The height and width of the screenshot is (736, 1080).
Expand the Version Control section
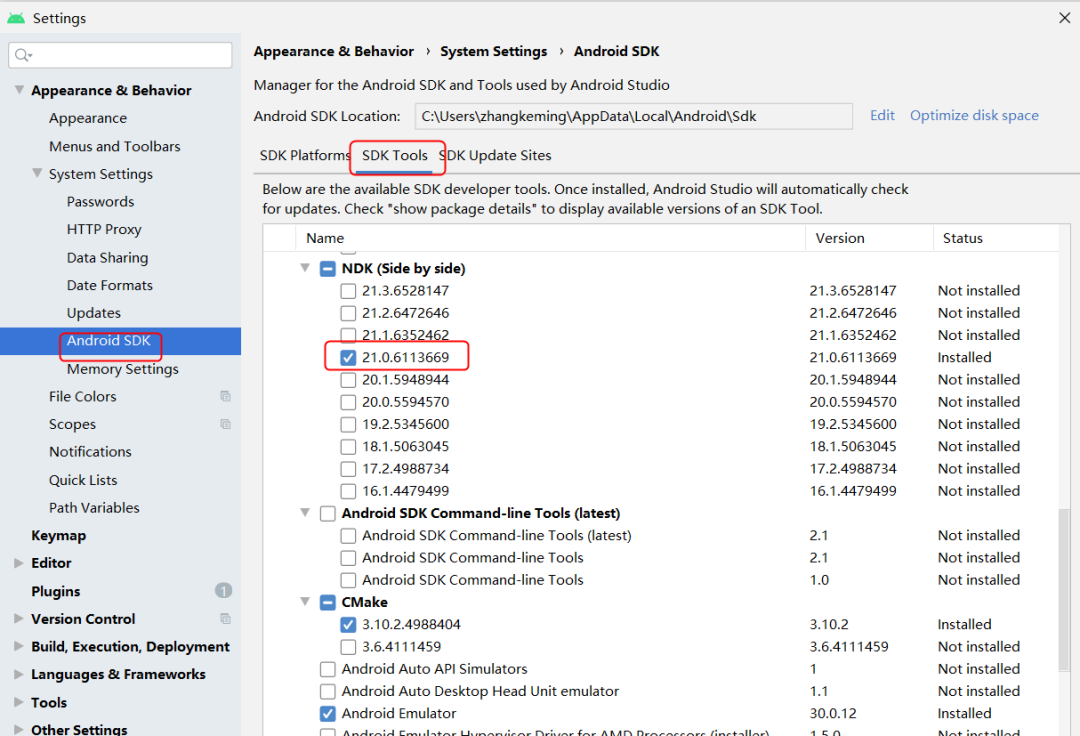click(x=19, y=619)
